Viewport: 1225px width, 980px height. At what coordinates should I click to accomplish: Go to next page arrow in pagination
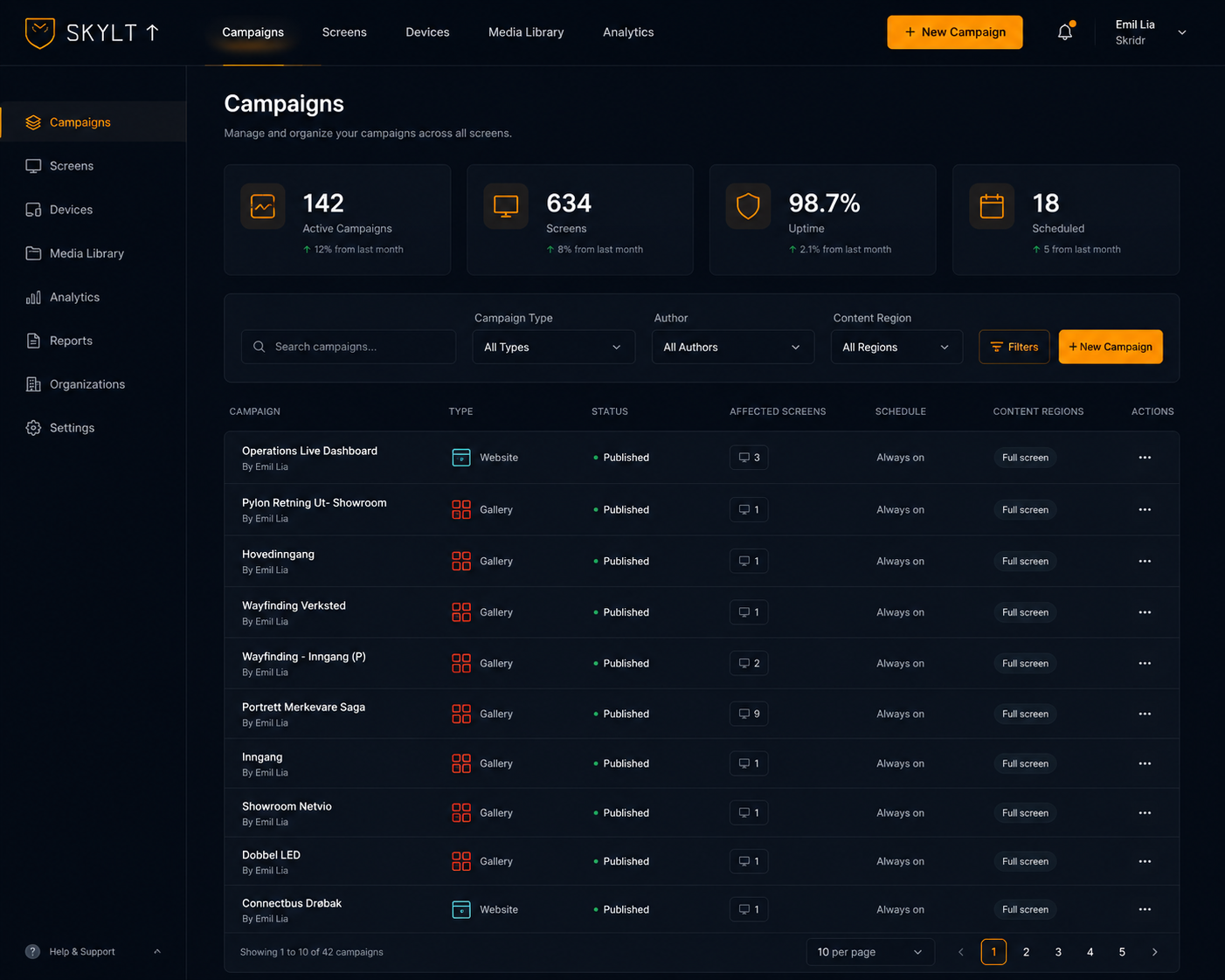1154,952
